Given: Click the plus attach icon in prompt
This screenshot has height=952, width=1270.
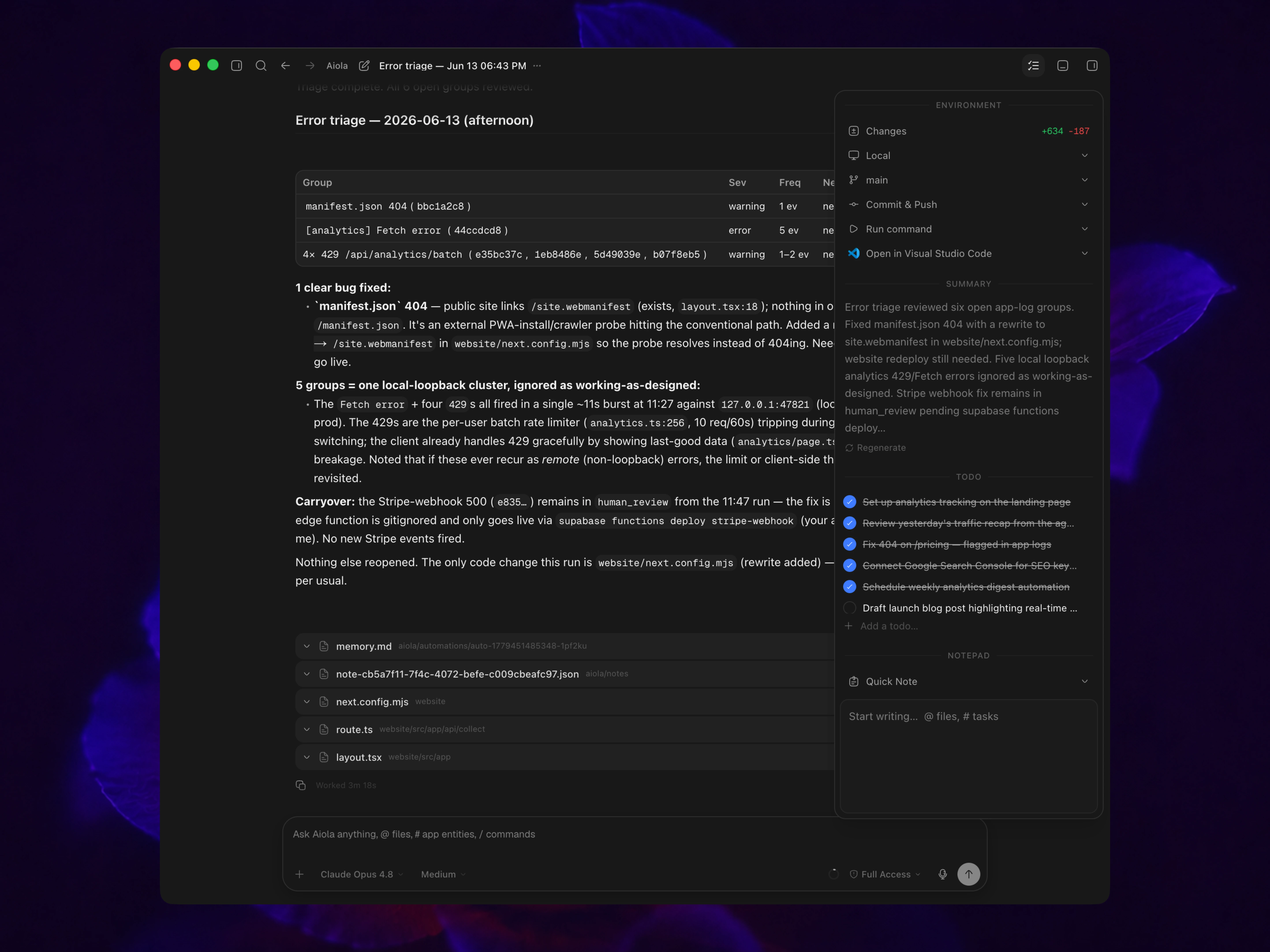Looking at the screenshot, I should click(x=299, y=874).
